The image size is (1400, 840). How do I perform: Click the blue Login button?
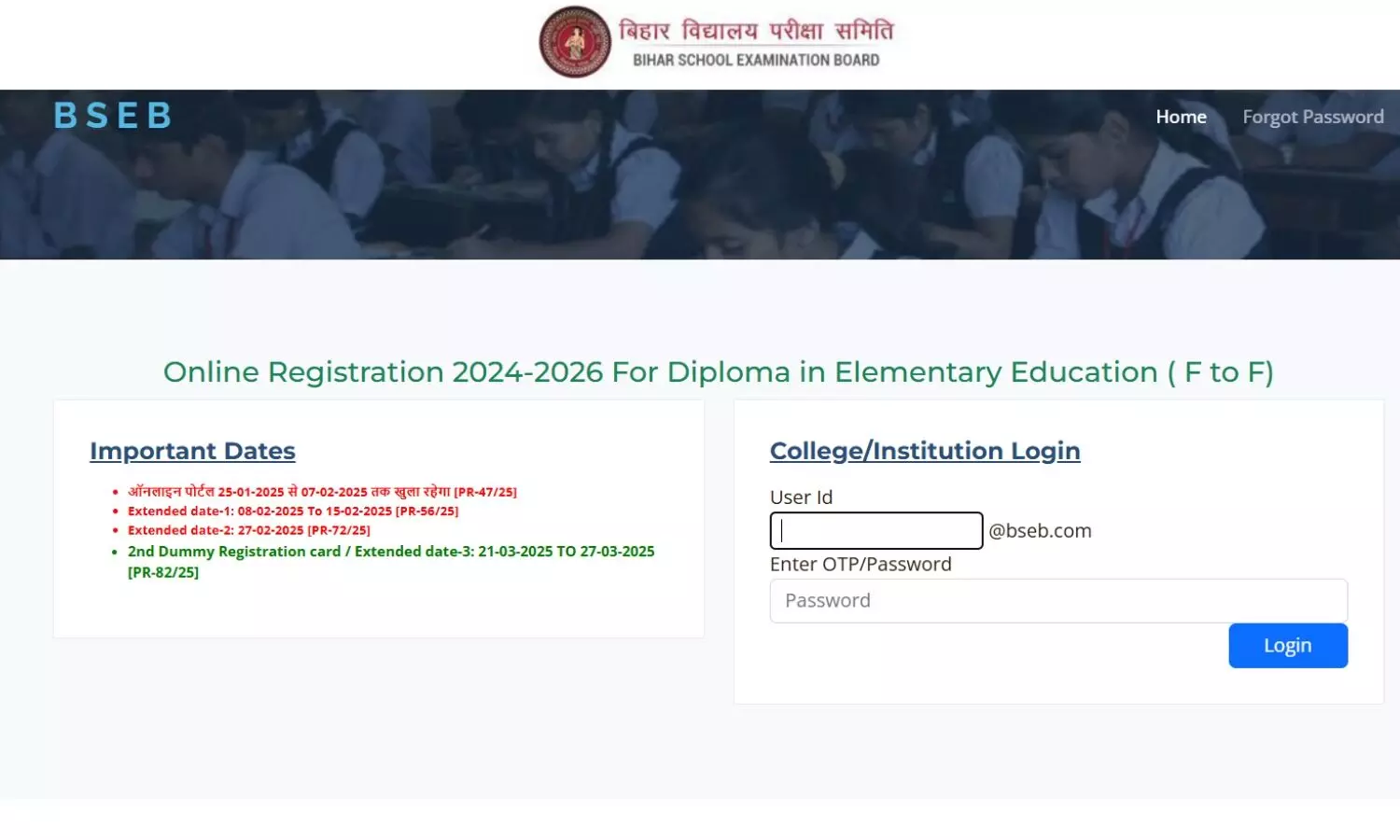click(1288, 645)
